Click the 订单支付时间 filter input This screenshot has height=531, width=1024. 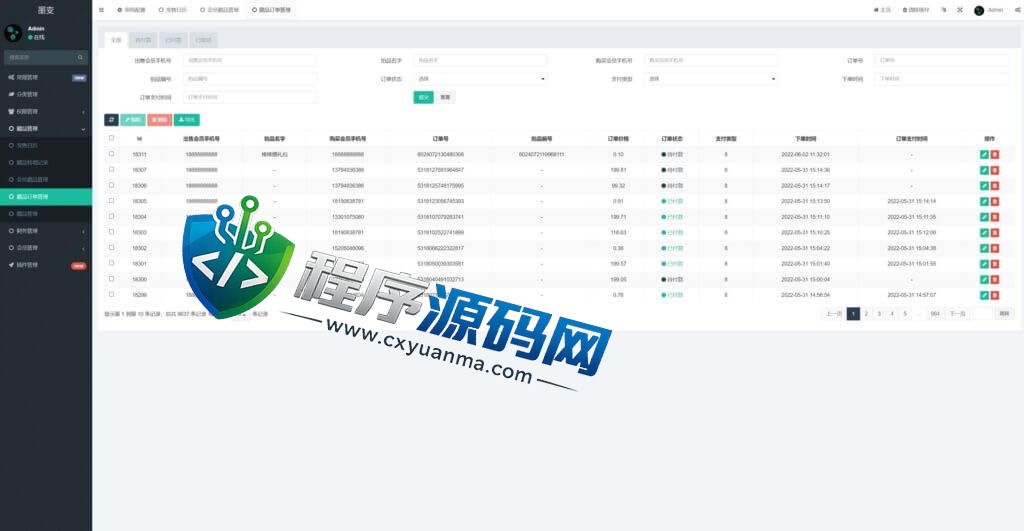click(x=250, y=97)
